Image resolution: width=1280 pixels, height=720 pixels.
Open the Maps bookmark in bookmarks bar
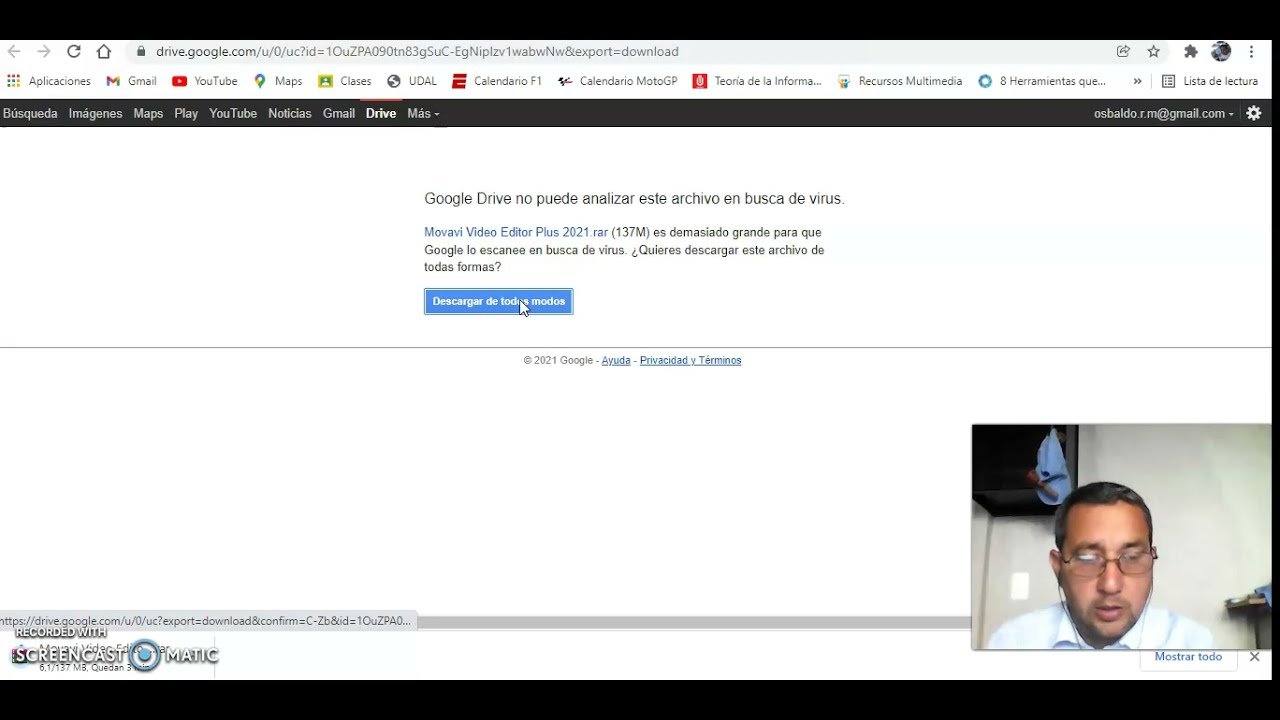pyautogui.click(x=278, y=81)
